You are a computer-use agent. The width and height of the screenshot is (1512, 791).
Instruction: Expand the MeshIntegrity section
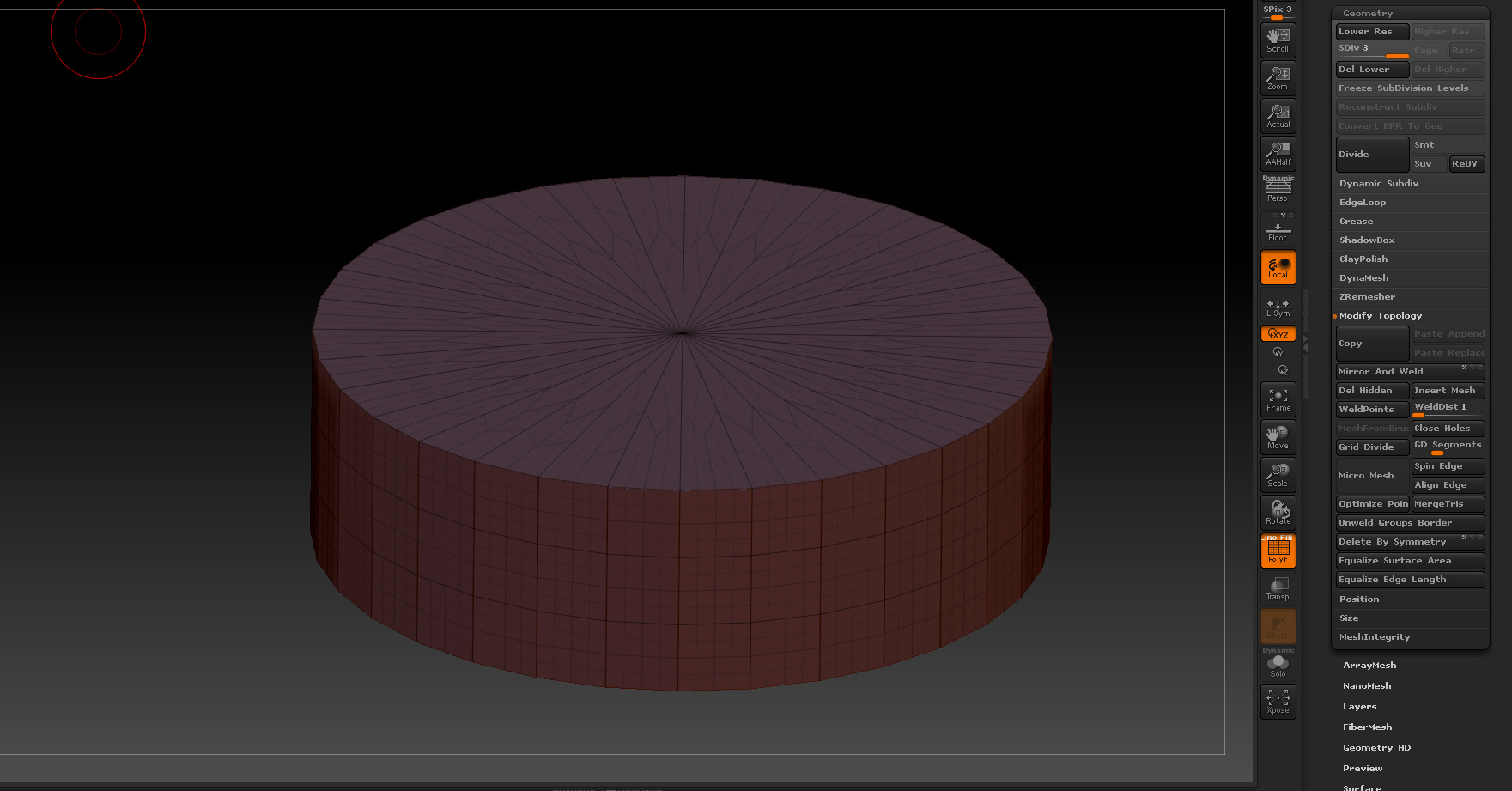coord(1374,637)
